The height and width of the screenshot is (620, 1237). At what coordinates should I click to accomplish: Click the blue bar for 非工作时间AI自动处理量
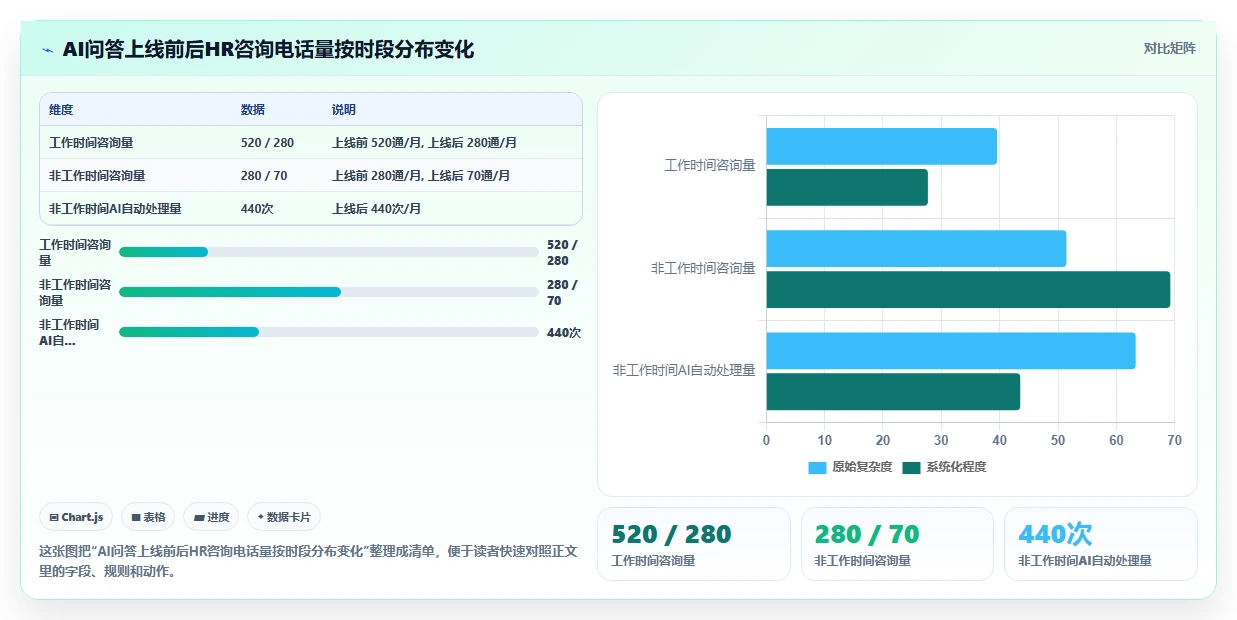coord(951,351)
